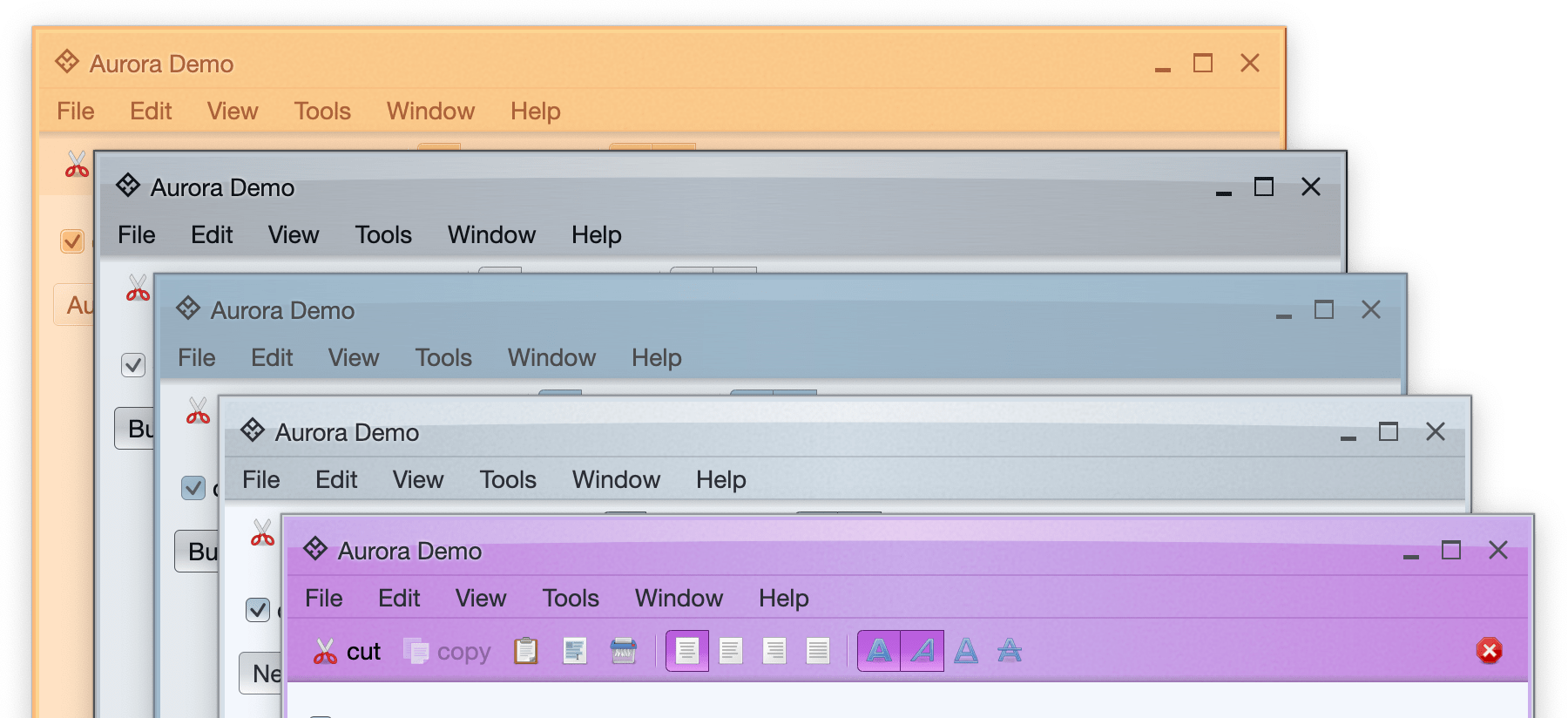Open Tools menu in the purple window

coord(571,598)
